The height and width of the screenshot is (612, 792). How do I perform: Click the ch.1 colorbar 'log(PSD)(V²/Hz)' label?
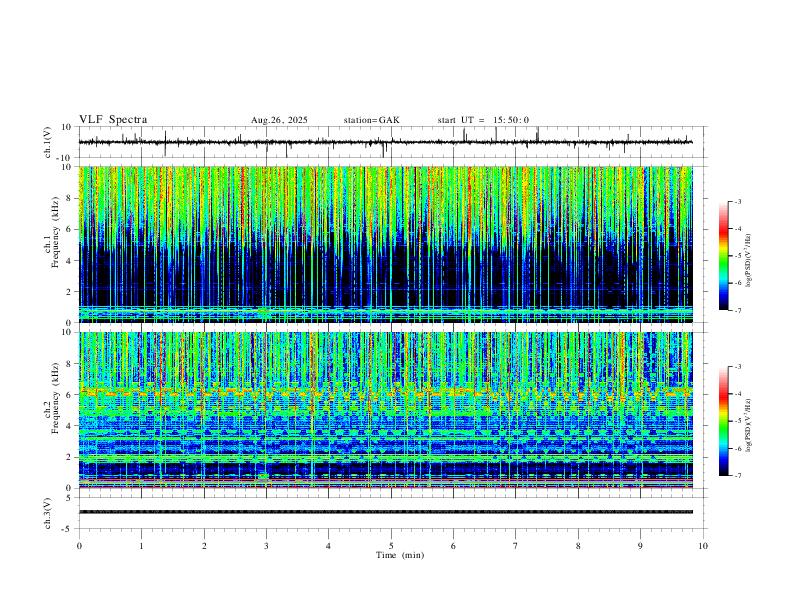[x=749, y=261]
